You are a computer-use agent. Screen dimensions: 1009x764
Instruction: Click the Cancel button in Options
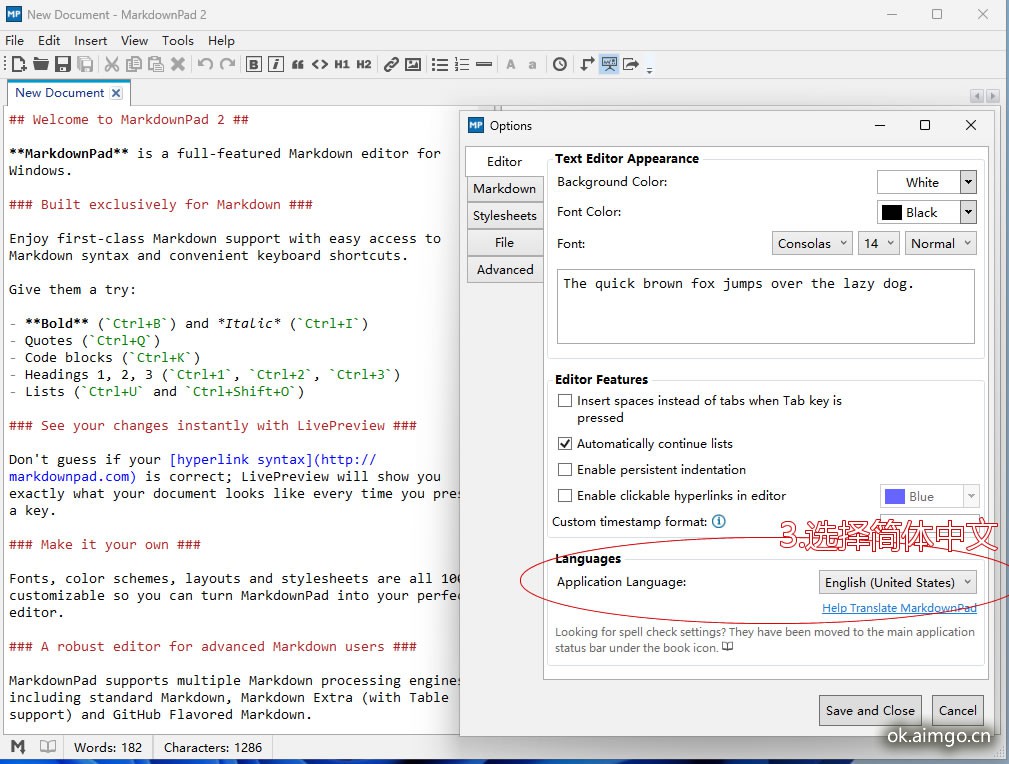coord(958,711)
